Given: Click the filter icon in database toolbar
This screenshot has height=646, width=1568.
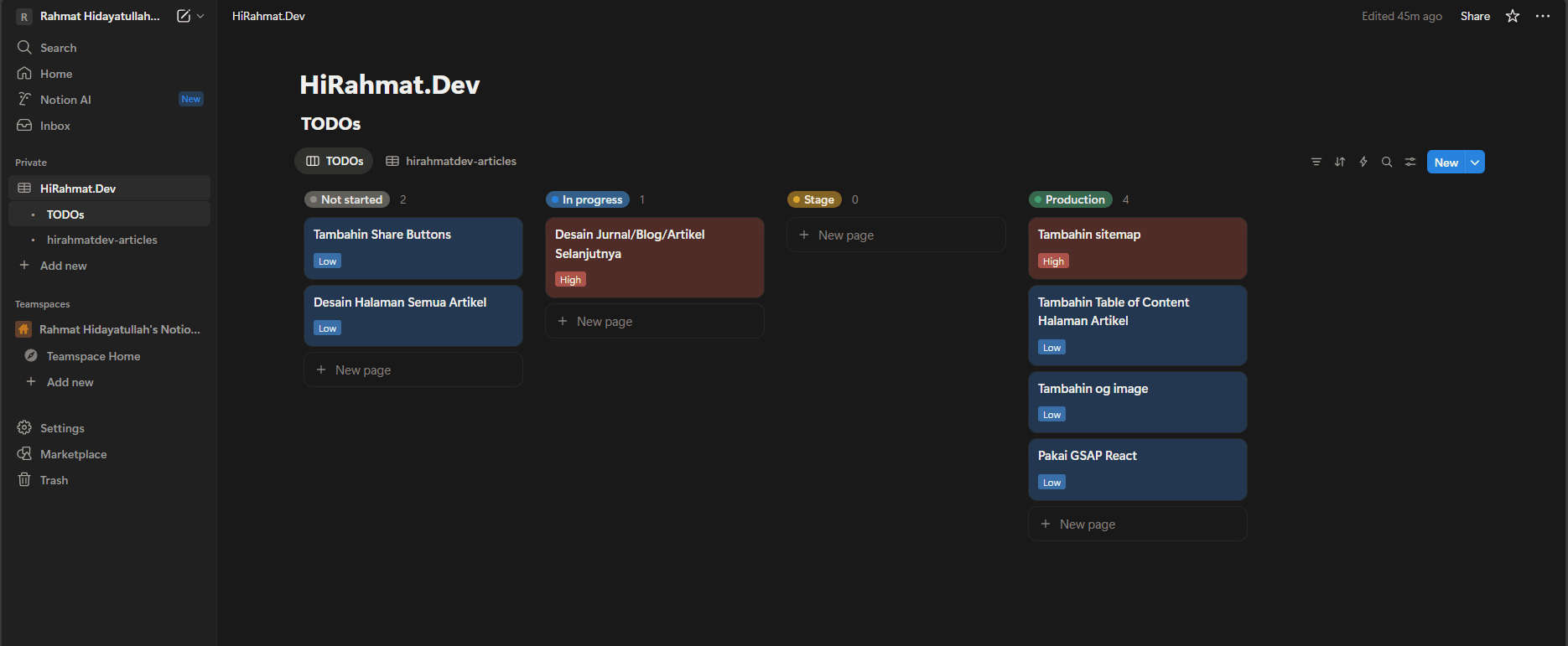Looking at the screenshot, I should [1316, 162].
